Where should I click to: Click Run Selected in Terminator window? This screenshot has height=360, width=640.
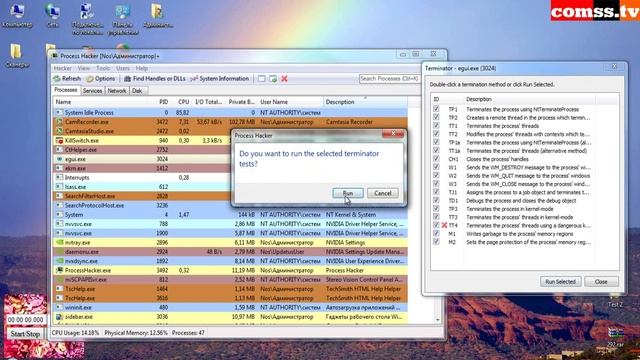[560, 282]
